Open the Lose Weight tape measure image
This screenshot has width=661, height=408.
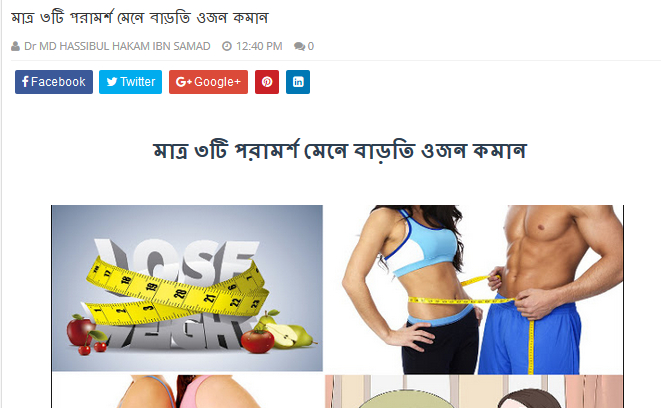(x=187, y=288)
